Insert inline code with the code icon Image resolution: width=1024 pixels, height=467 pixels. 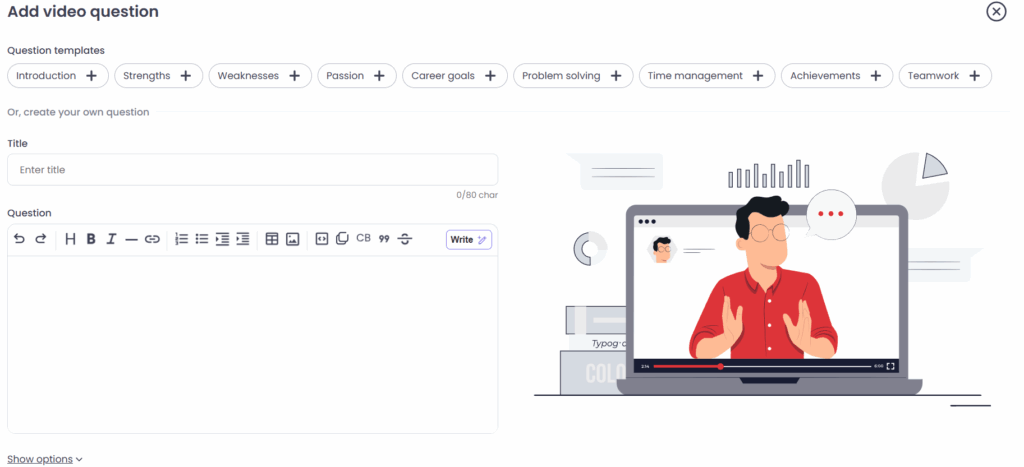tap(321, 239)
